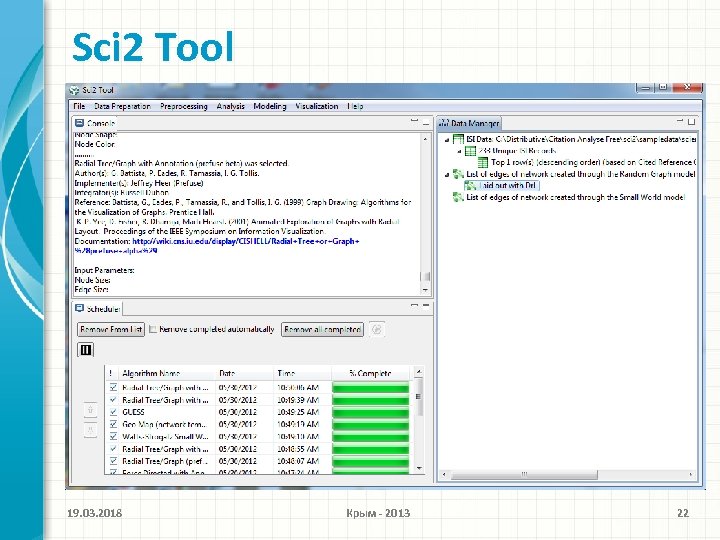This screenshot has width=720, height=540.
Task: Toggle checkbox for the GUESS row
Action: tap(113, 412)
